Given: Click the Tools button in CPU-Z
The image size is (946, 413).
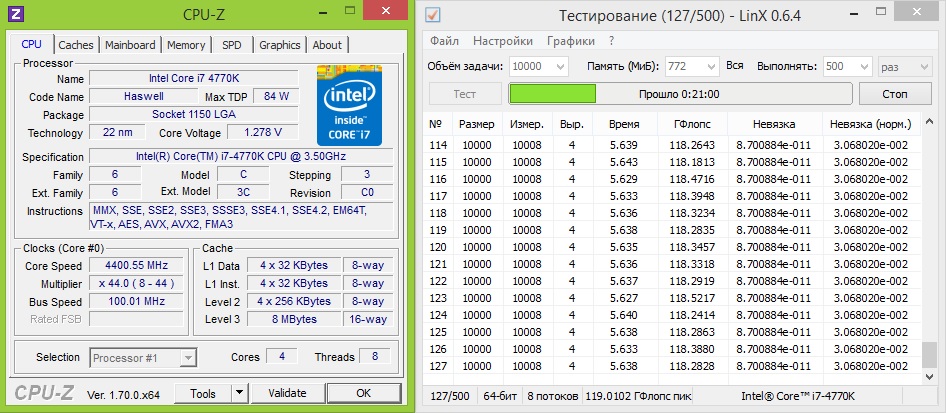Looking at the screenshot, I should coord(203,394).
